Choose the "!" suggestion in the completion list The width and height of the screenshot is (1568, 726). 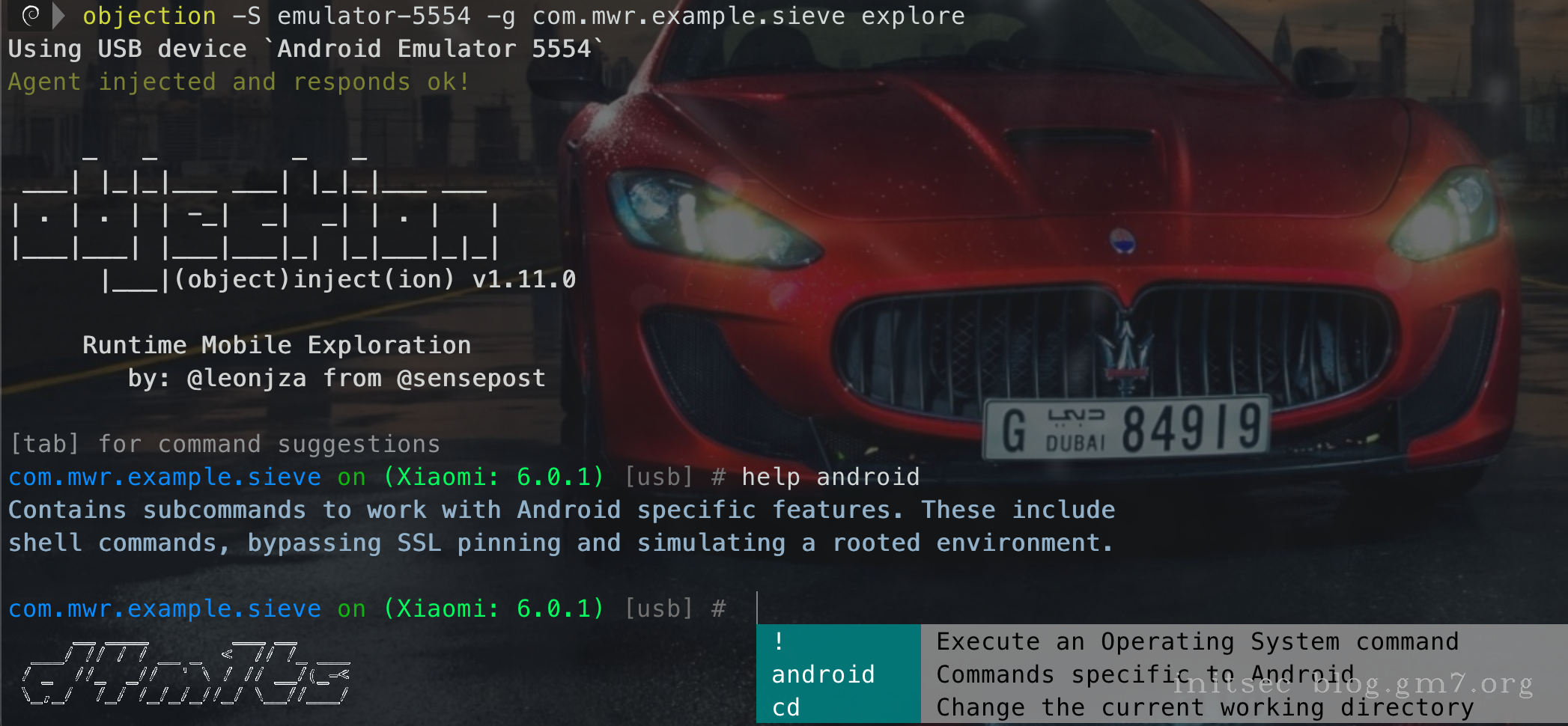[780, 641]
